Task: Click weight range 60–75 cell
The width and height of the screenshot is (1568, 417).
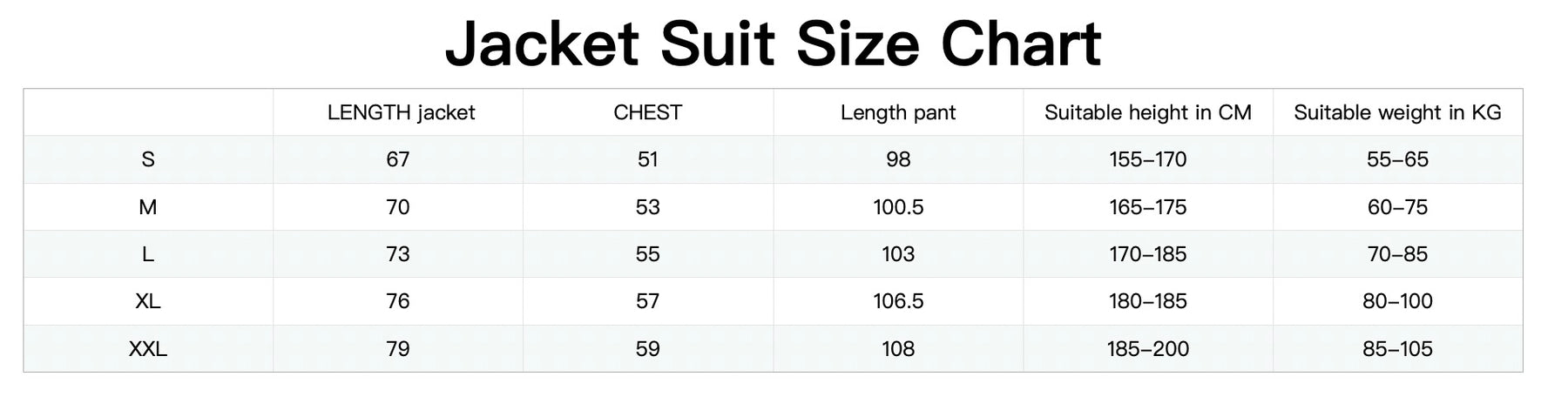Action: [1397, 207]
